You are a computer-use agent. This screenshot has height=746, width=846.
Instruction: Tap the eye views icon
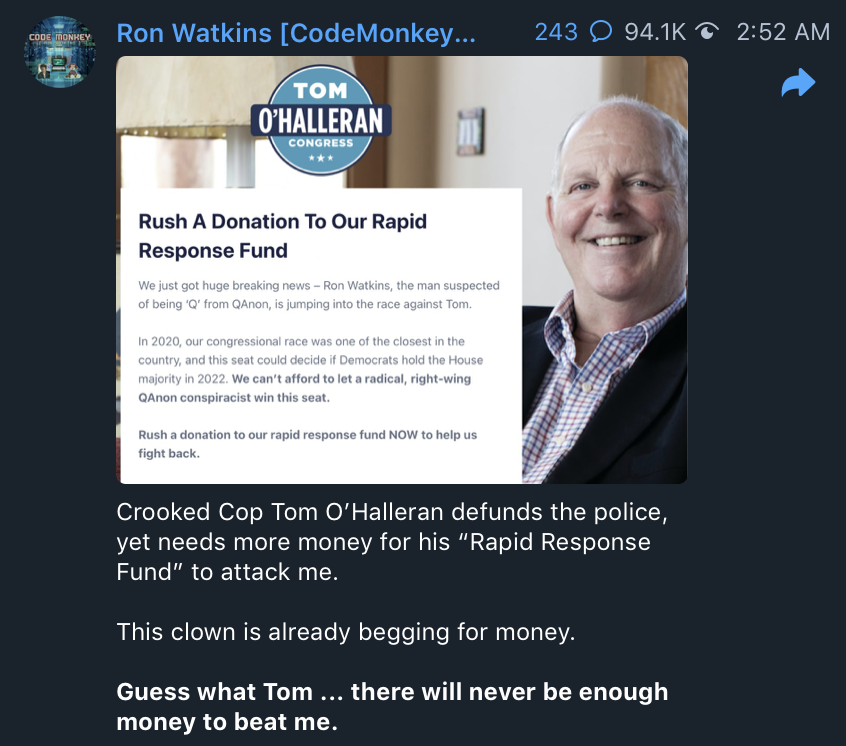coord(706,31)
